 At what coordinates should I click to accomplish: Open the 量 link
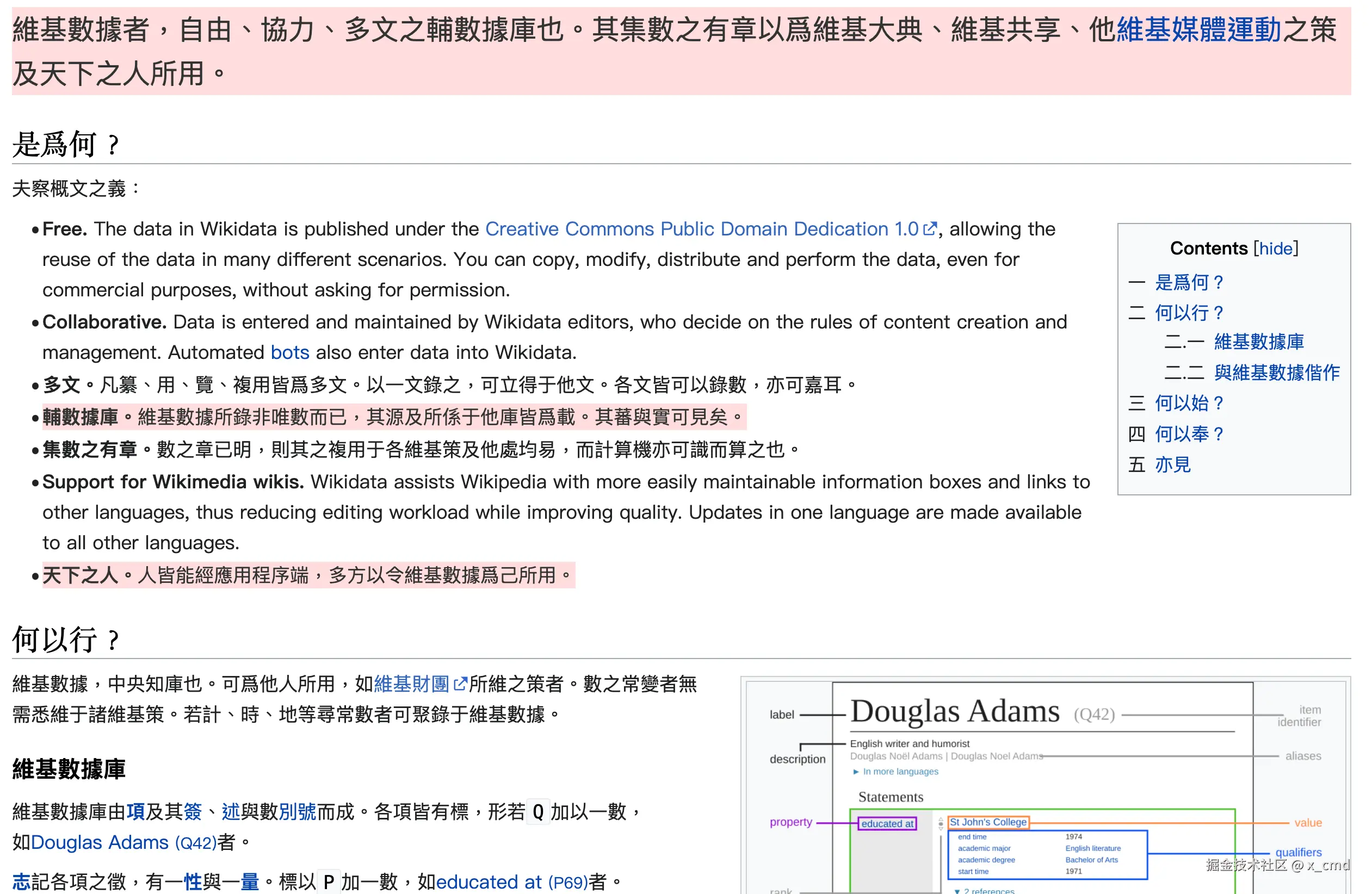pos(250,882)
